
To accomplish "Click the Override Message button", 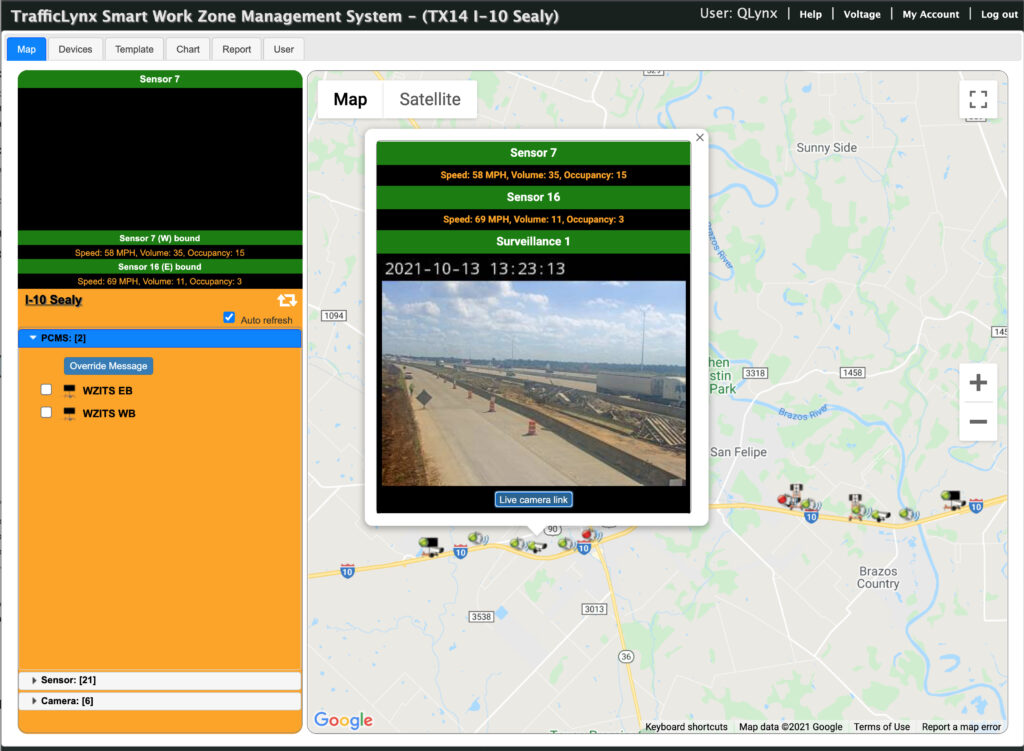I will tap(108, 366).
